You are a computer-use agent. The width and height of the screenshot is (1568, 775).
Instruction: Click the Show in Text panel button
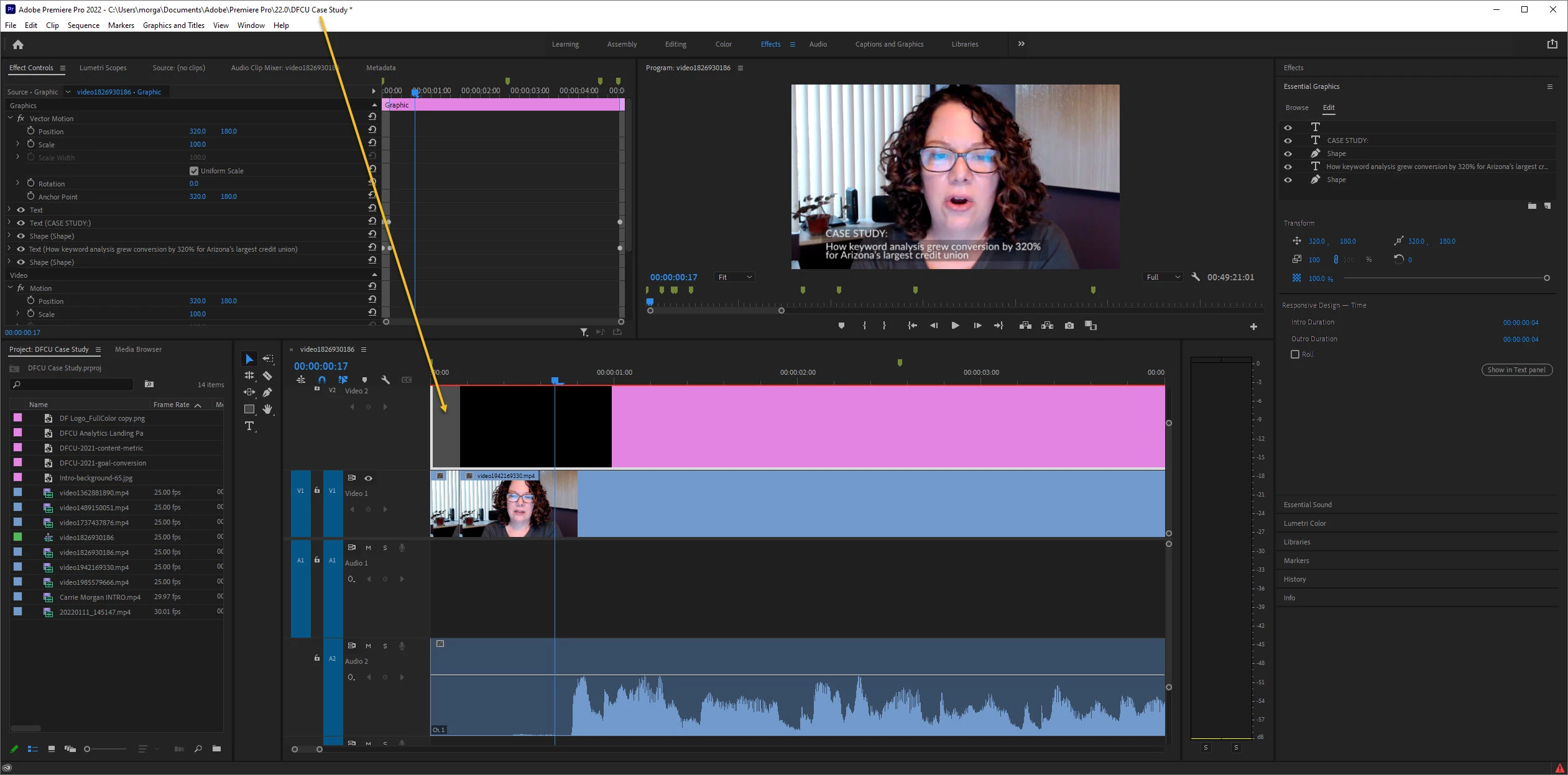tap(1516, 370)
